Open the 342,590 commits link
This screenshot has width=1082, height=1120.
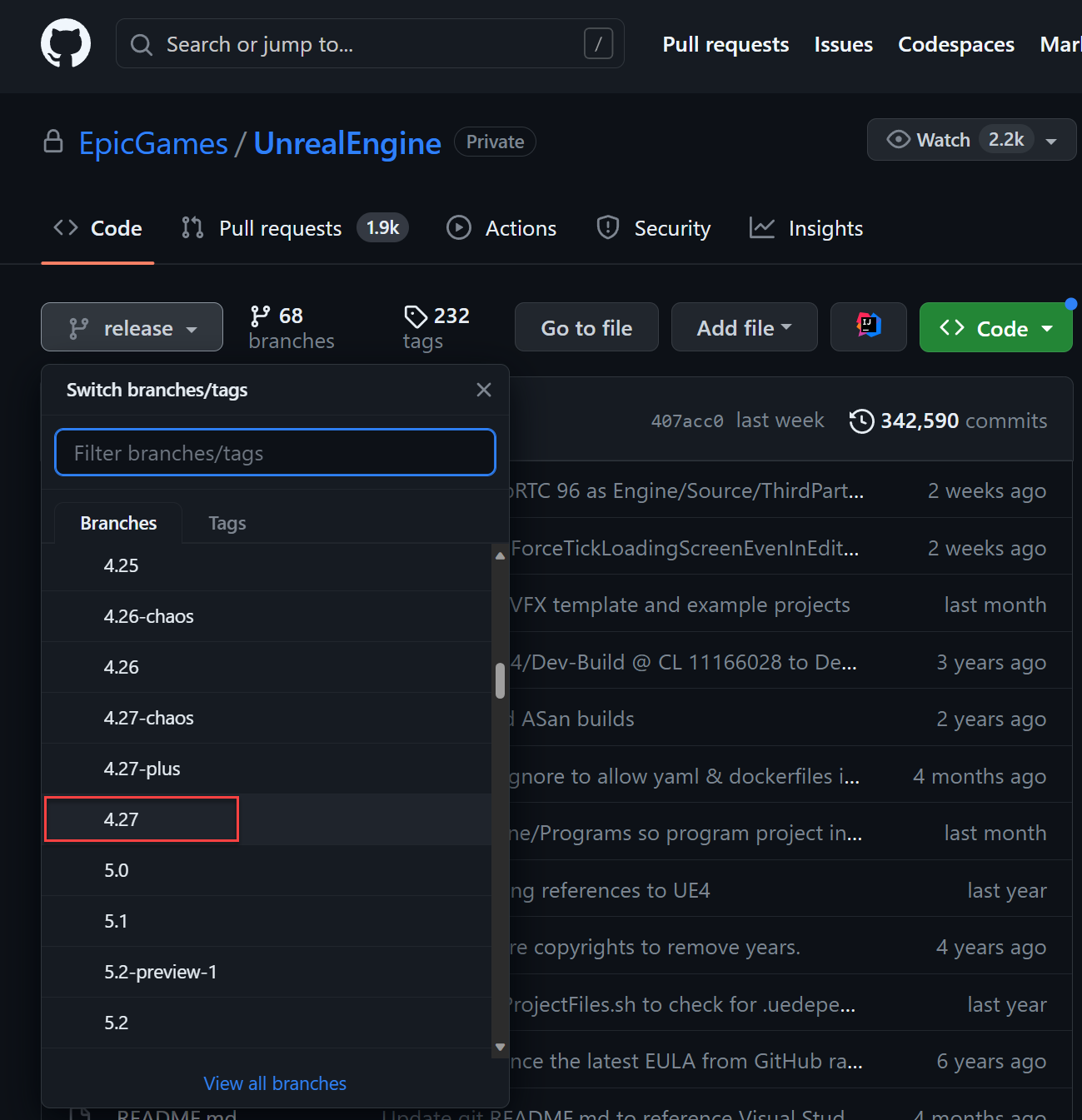click(x=949, y=421)
